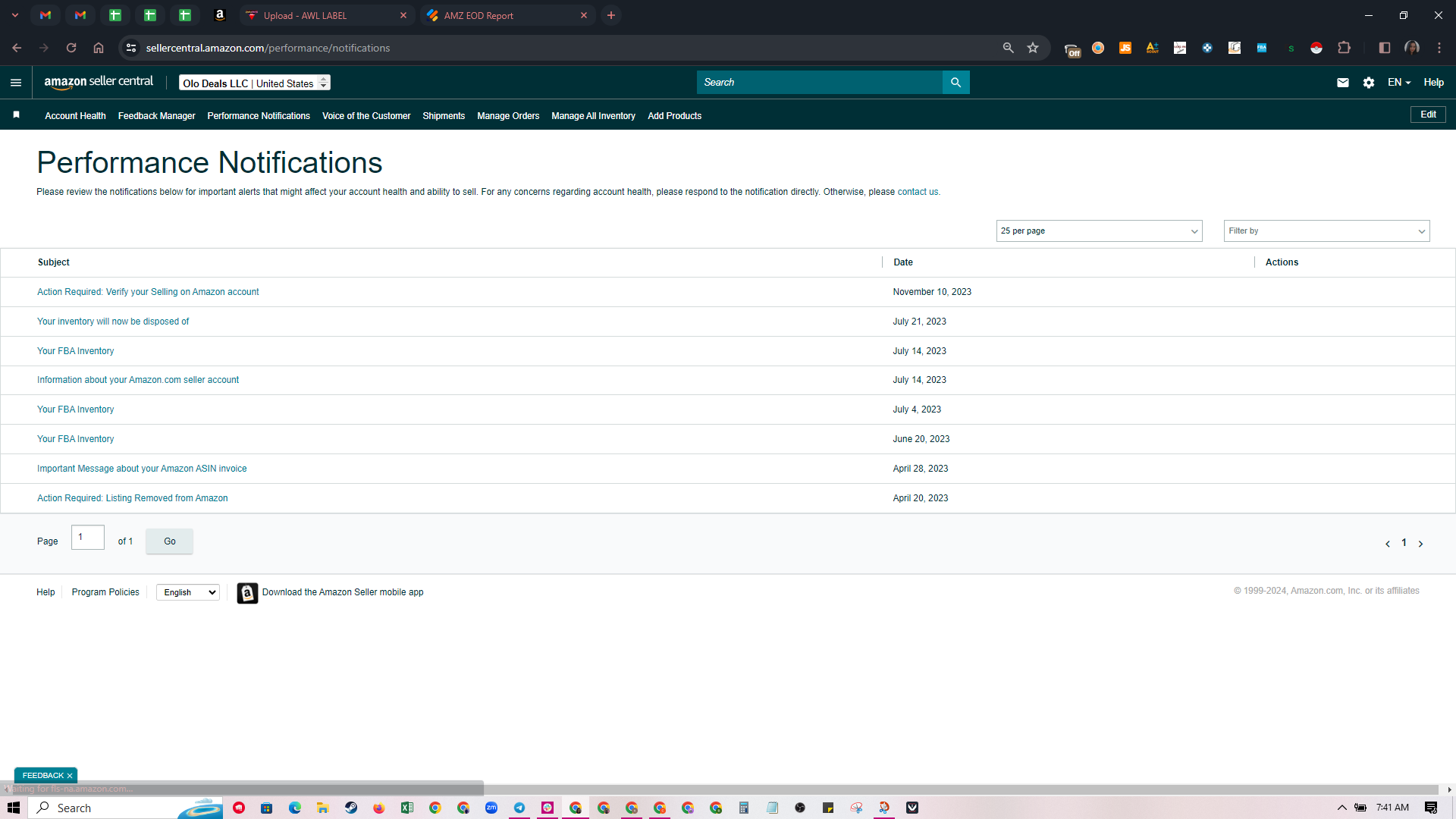
Task: Click the Help link in the header
Action: coord(1433,83)
